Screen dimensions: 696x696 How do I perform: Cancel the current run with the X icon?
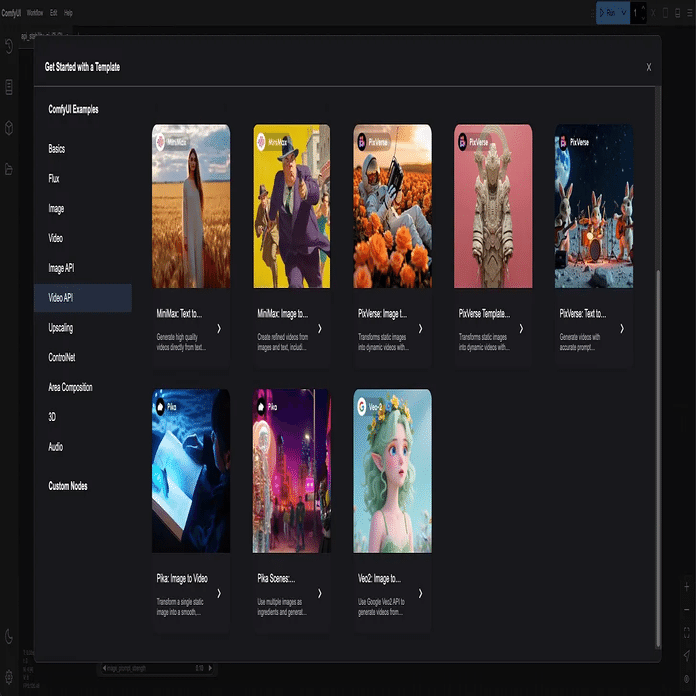[x=653, y=13]
